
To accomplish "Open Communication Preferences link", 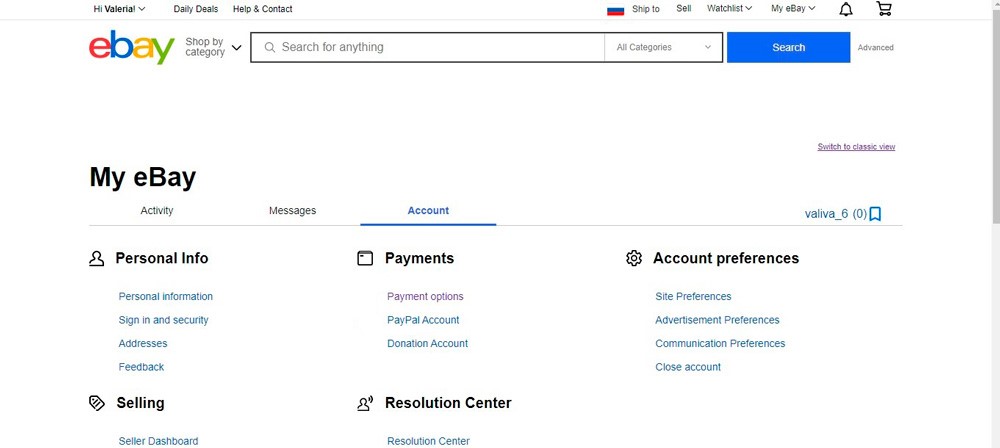I will (720, 343).
